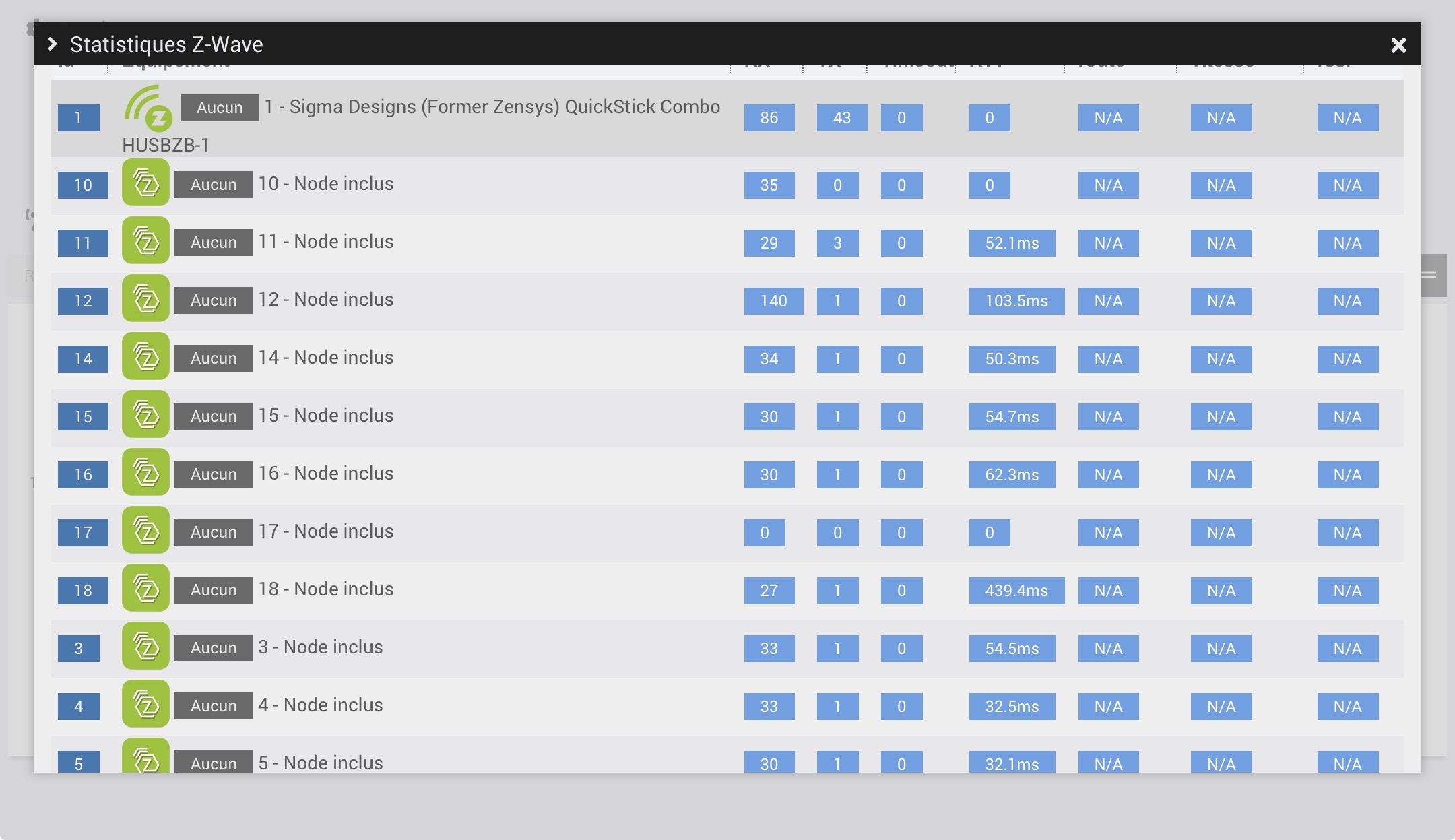Close the Statistiques Z-Wave dialog
This screenshot has width=1455, height=840.
pos(1398,45)
